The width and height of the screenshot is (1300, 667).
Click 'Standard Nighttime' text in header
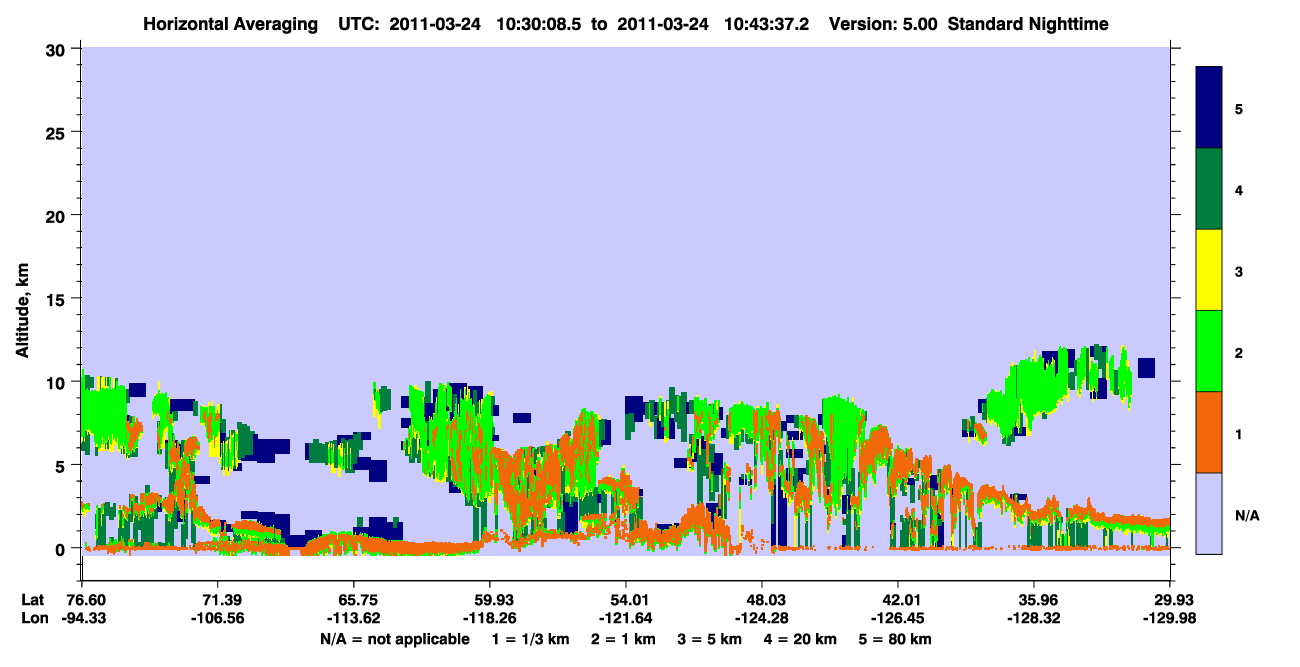(1029, 24)
